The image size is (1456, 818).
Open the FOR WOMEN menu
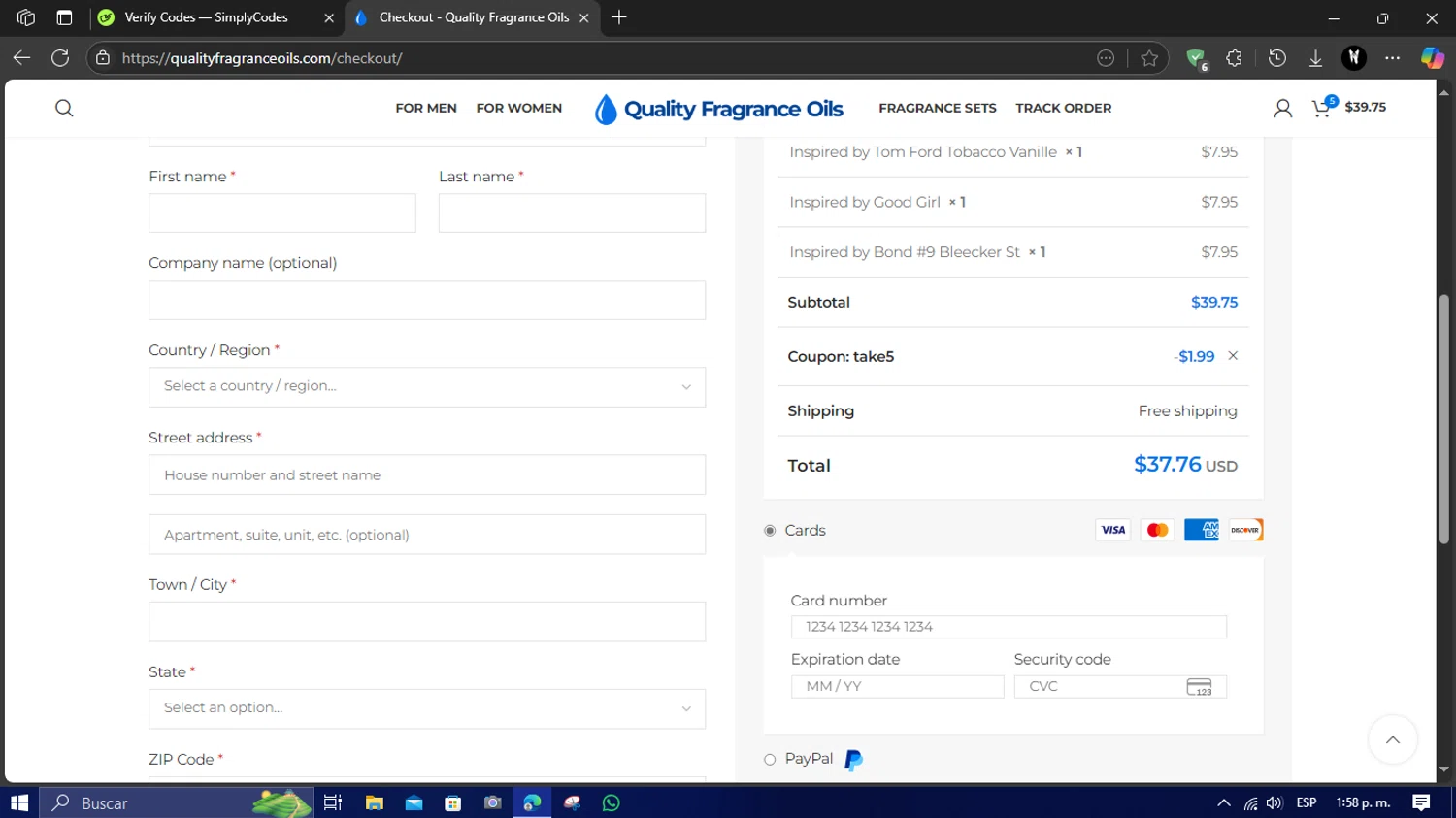(519, 108)
